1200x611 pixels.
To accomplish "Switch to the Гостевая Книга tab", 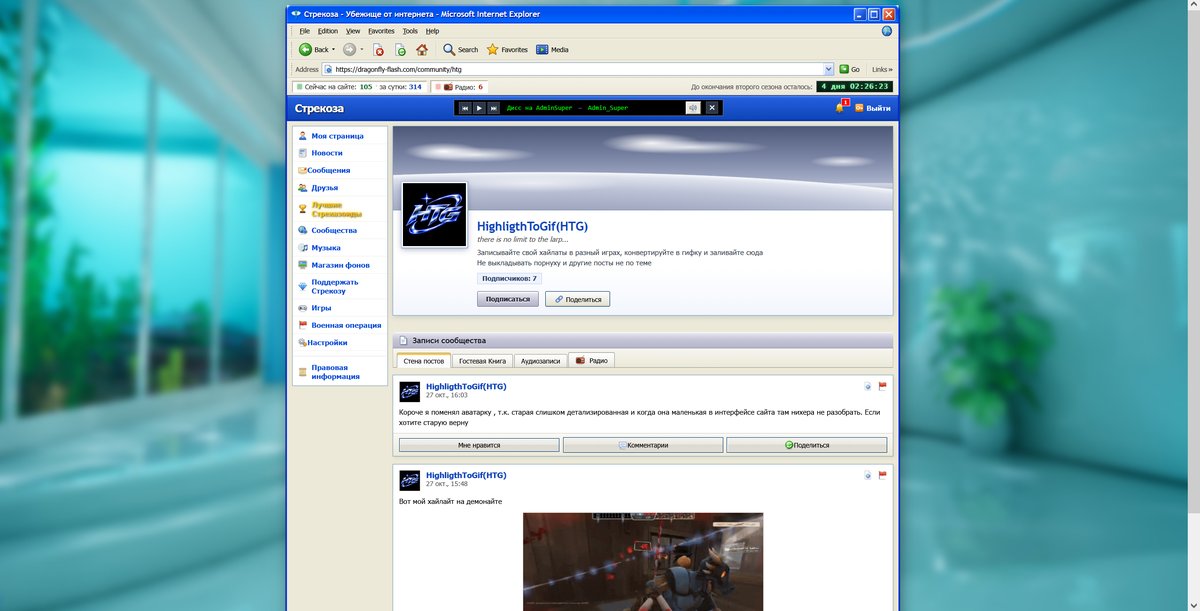I will click(483, 360).
